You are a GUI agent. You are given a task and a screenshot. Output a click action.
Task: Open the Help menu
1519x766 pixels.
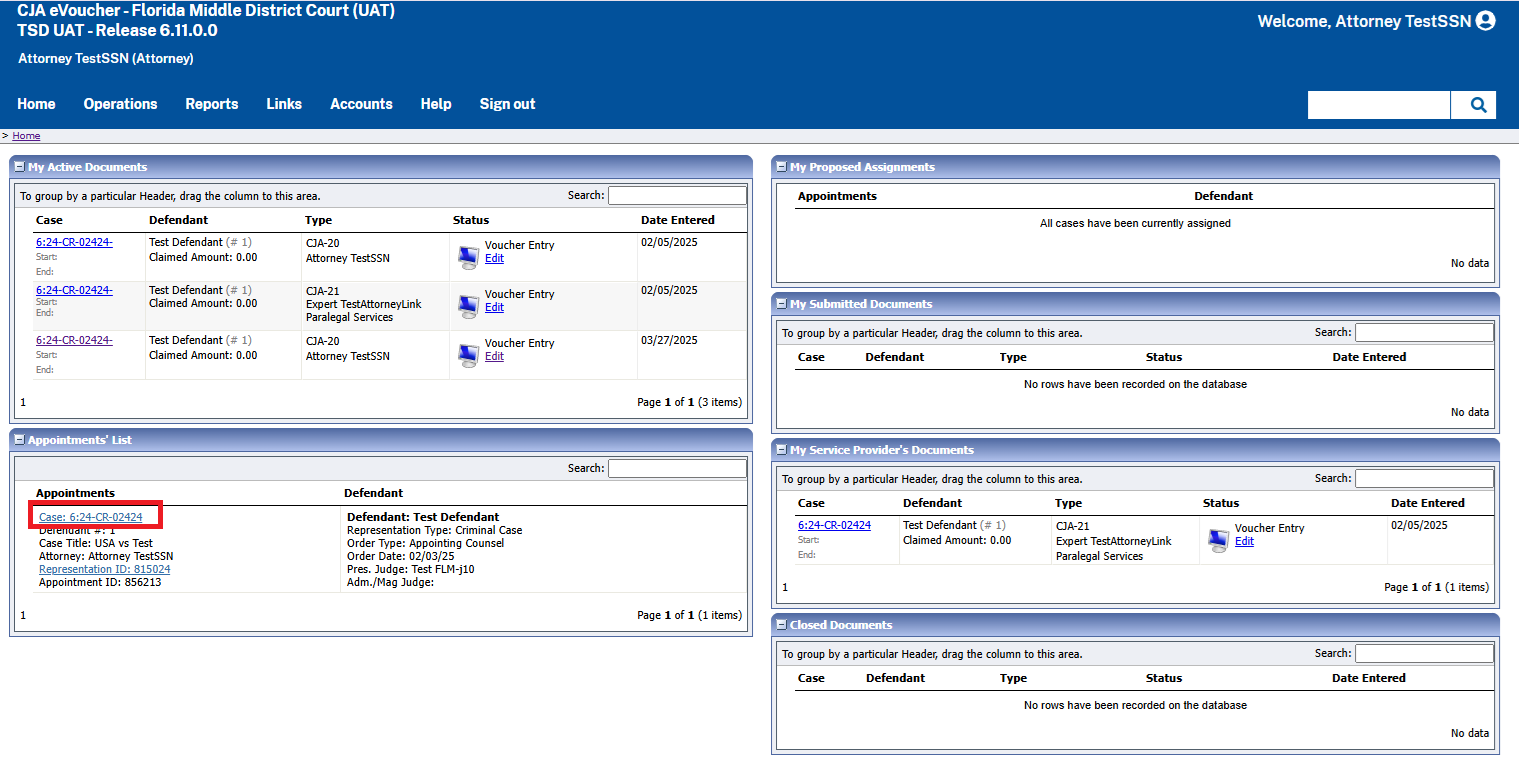click(436, 104)
